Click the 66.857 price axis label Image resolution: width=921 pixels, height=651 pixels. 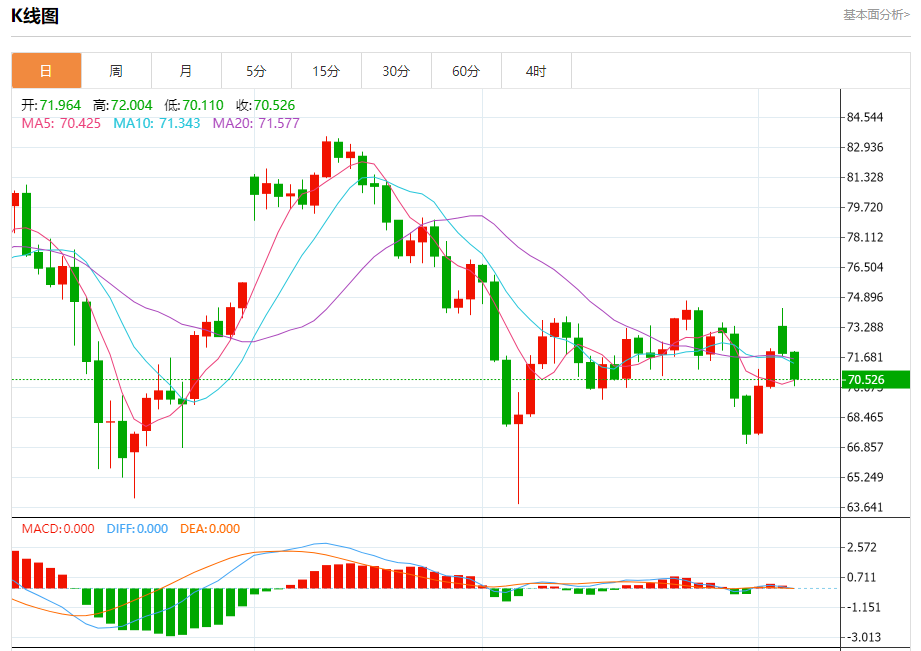click(x=865, y=448)
